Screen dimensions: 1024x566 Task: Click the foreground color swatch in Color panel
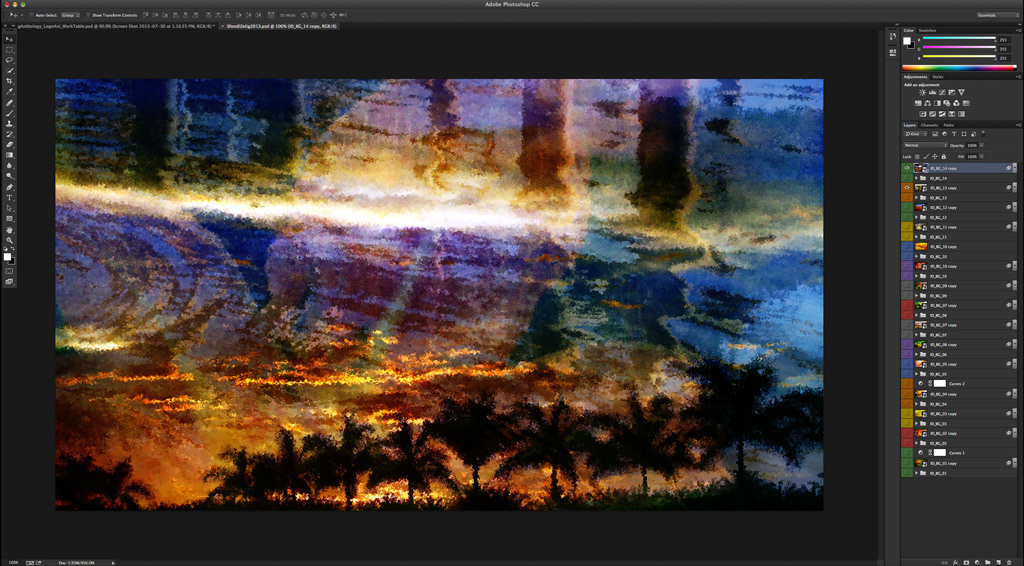907,40
